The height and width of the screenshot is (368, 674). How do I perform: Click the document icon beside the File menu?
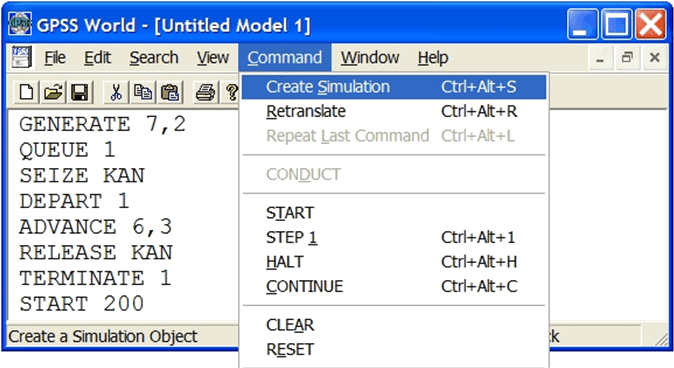click(21, 57)
